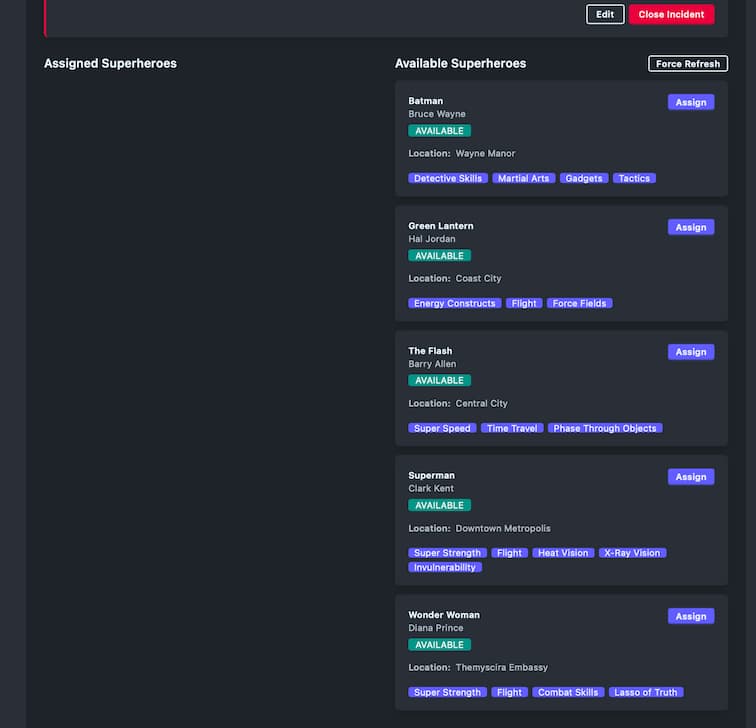The image size is (756, 728).
Task: Select the Phase Through Objects tag
Action: 605,428
